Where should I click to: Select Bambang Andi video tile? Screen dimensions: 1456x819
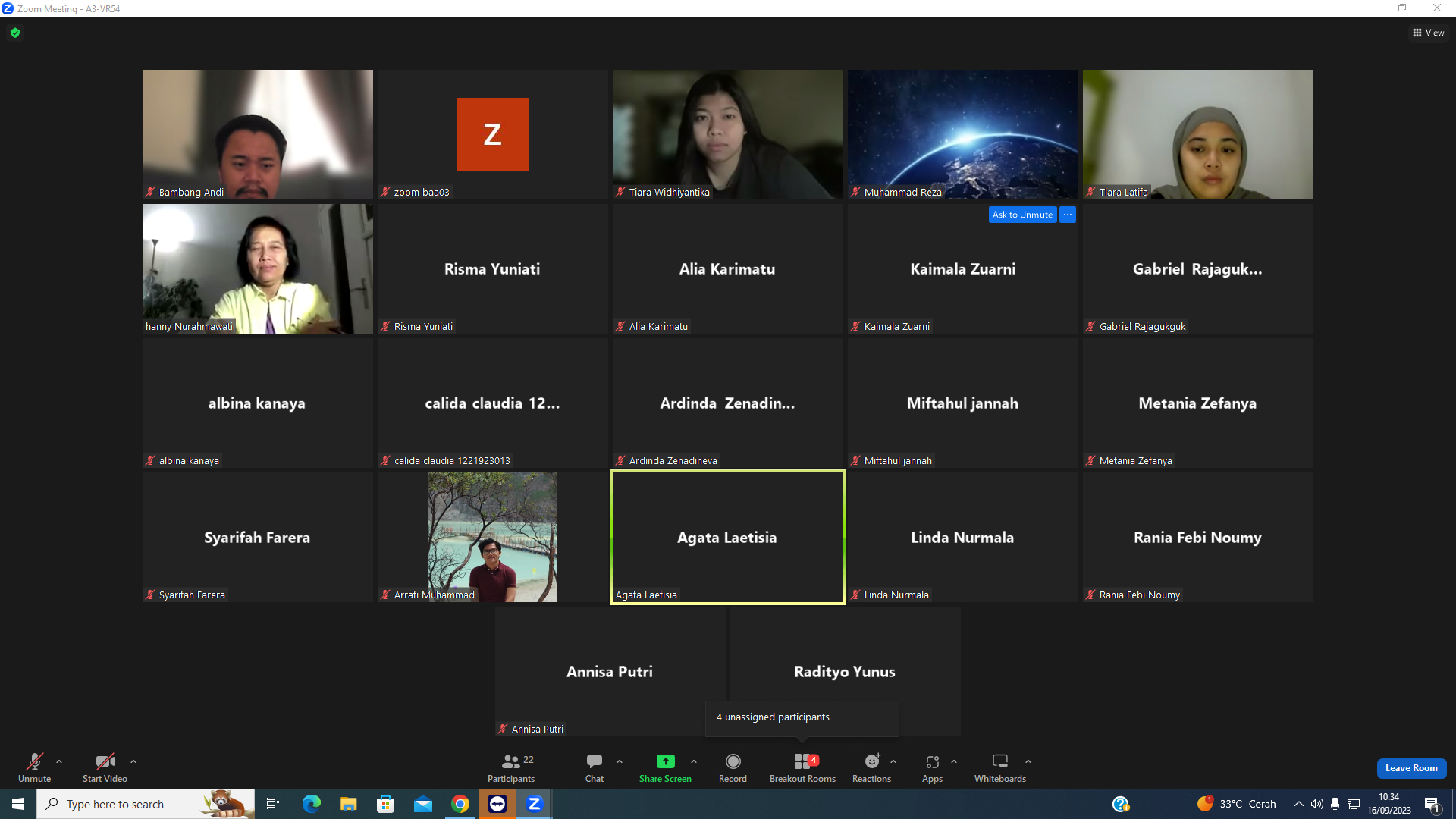tap(258, 134)
